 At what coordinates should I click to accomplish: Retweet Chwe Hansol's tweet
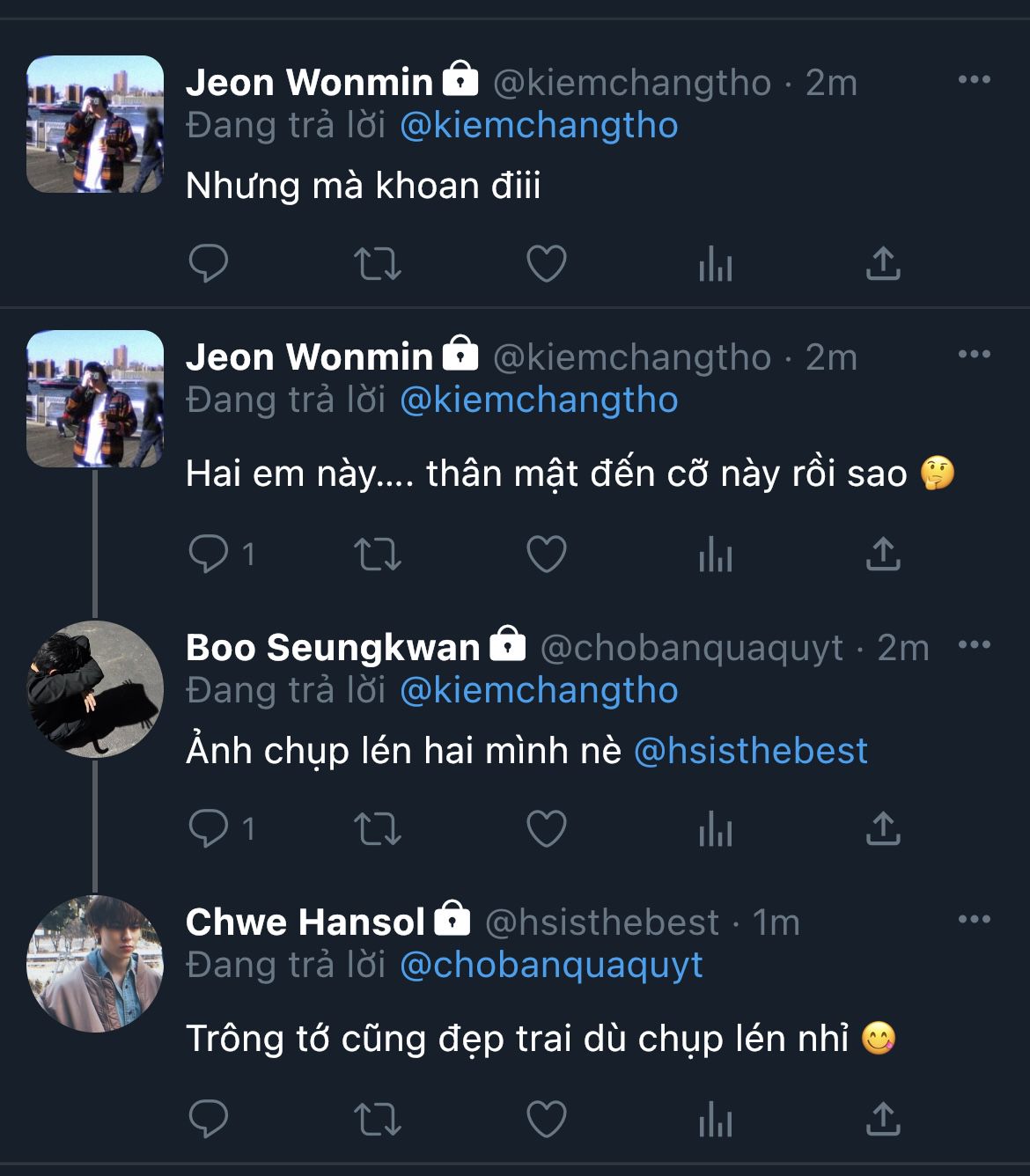(377, 1119)
